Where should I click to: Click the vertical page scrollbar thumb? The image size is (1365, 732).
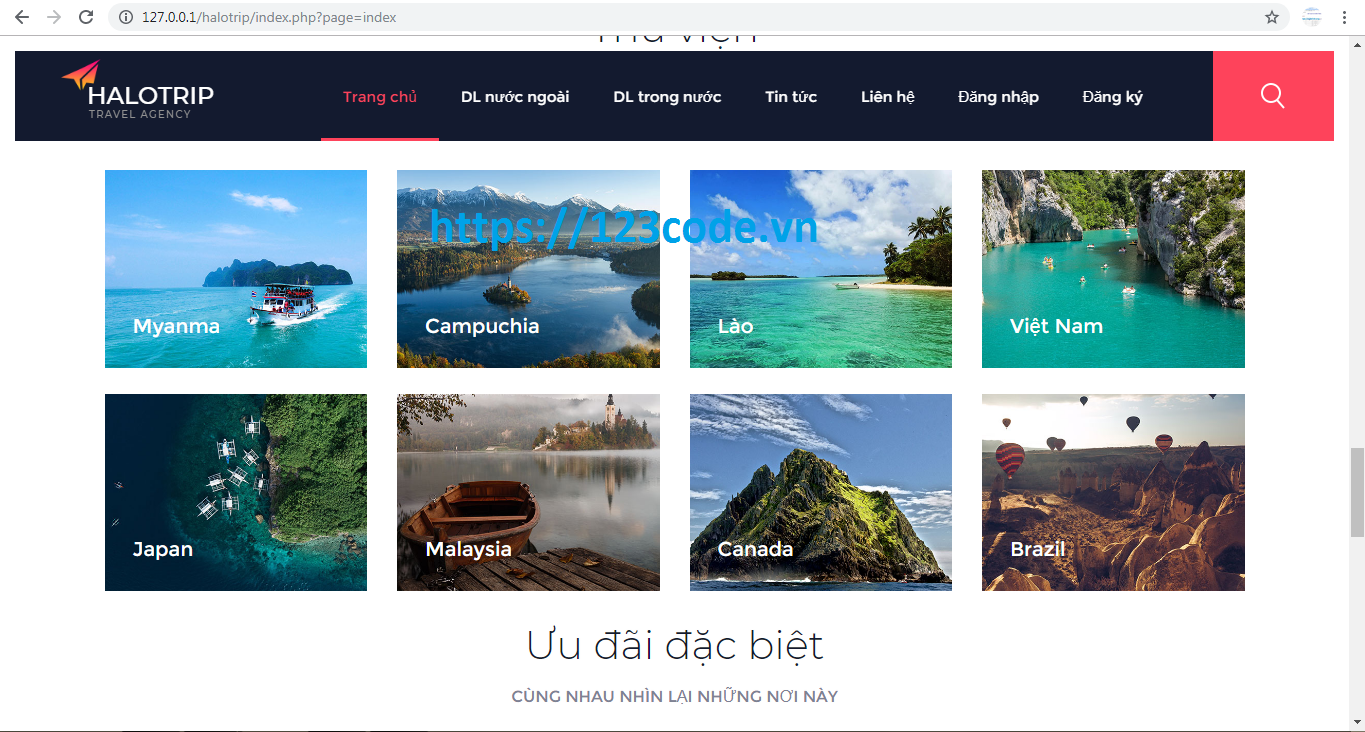click(1356, 492)
